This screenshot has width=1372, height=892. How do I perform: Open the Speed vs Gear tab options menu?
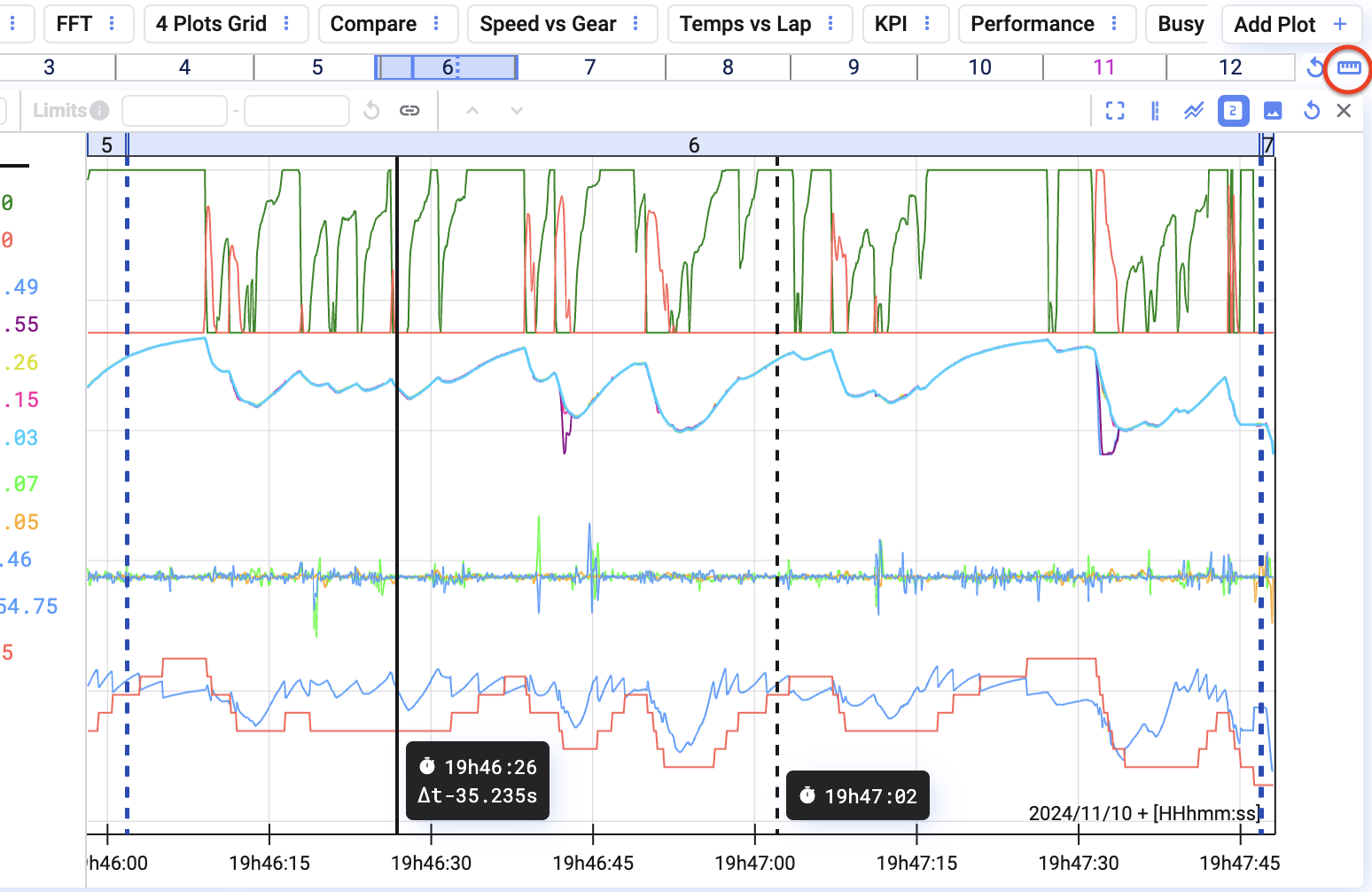click(x=636, y=24)
